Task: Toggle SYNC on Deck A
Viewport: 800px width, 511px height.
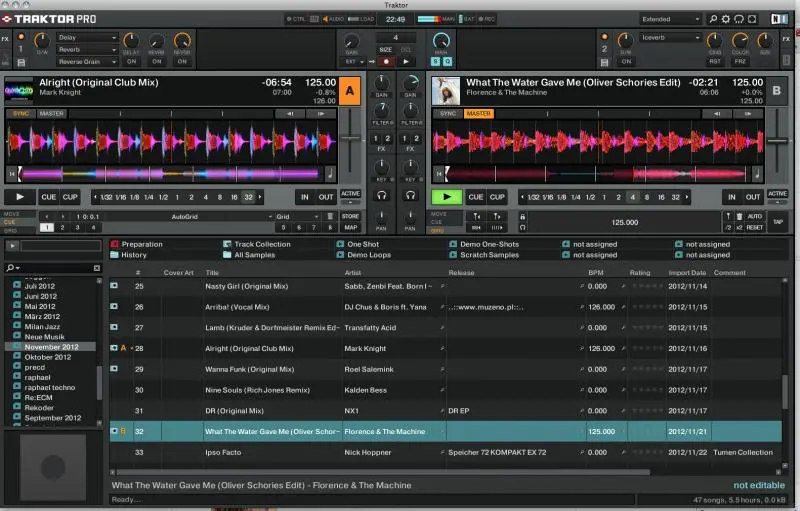Action: (21, 113)
